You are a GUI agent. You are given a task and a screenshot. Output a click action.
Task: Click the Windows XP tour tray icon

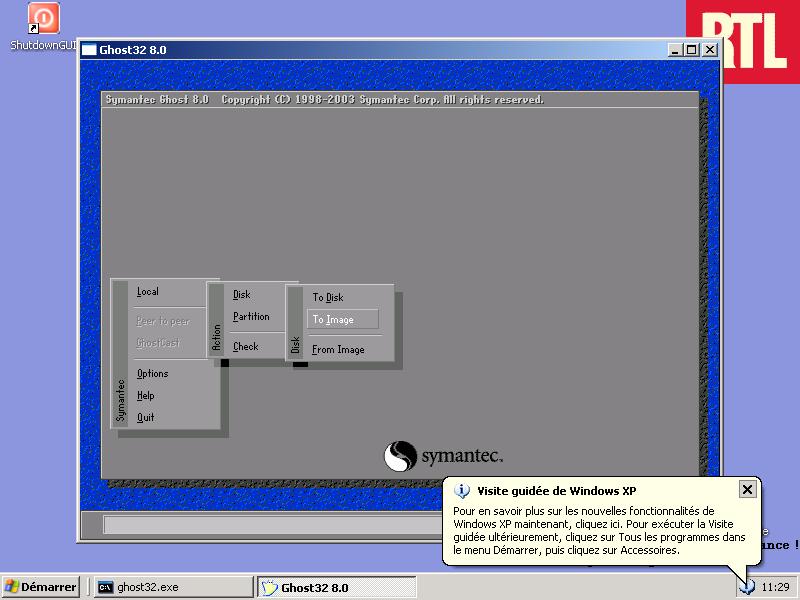pyautogui.click(x=747, y=587)
